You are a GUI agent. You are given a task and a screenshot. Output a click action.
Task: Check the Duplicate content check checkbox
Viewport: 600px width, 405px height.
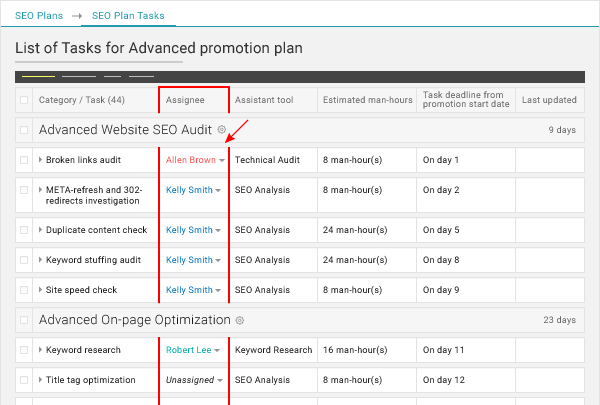(x=24, y=230)
